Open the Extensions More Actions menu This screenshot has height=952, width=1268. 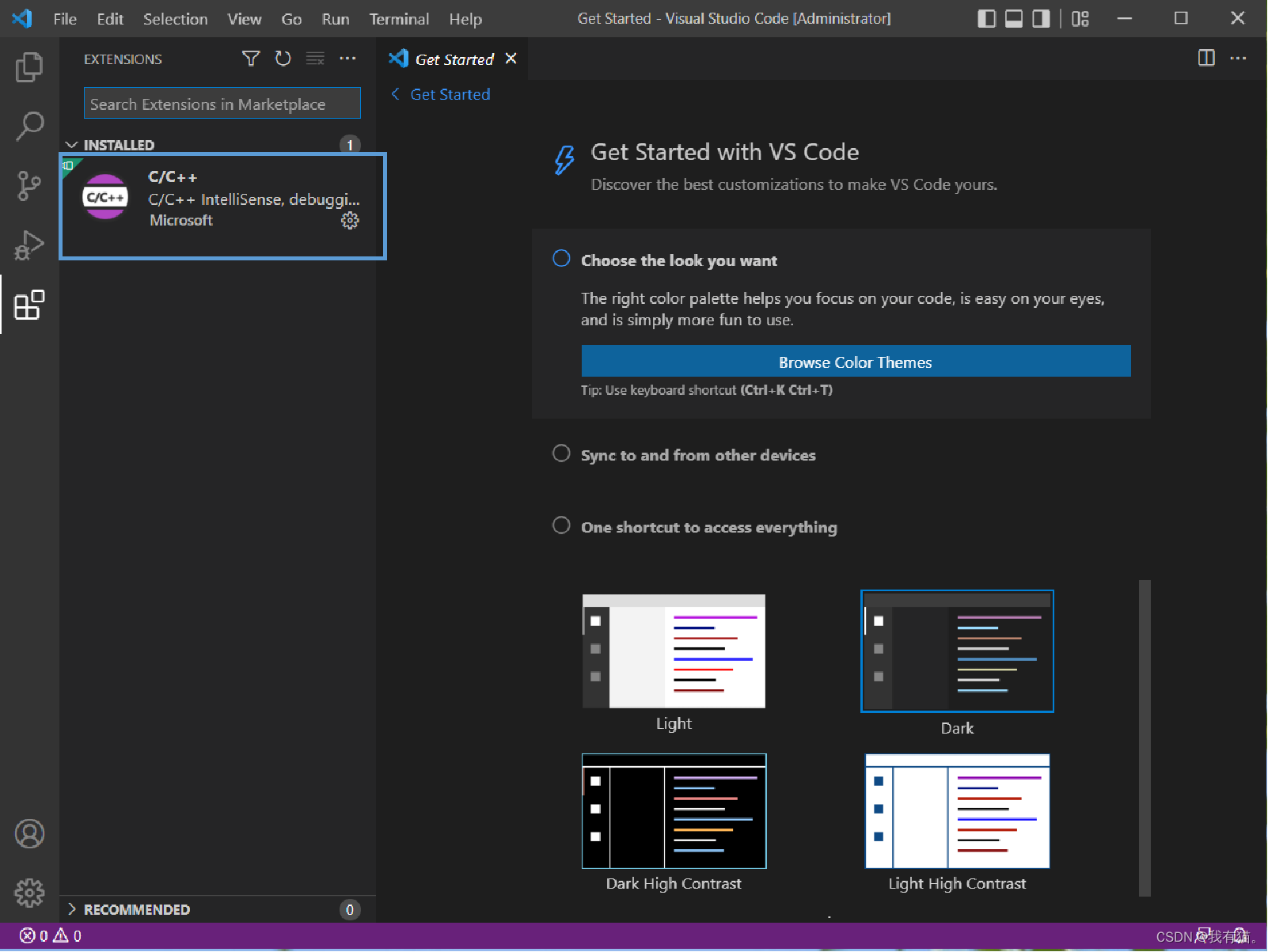(x=348, y=58)
